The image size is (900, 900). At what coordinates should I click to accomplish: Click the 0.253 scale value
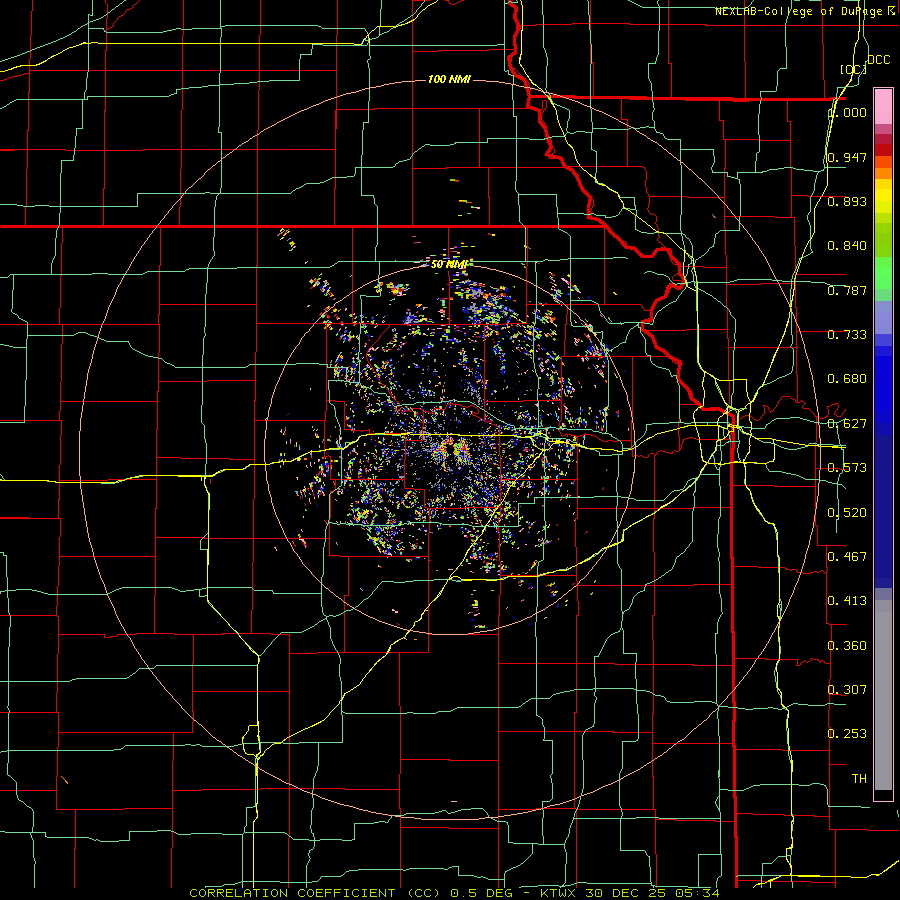(x=847, y=734)
